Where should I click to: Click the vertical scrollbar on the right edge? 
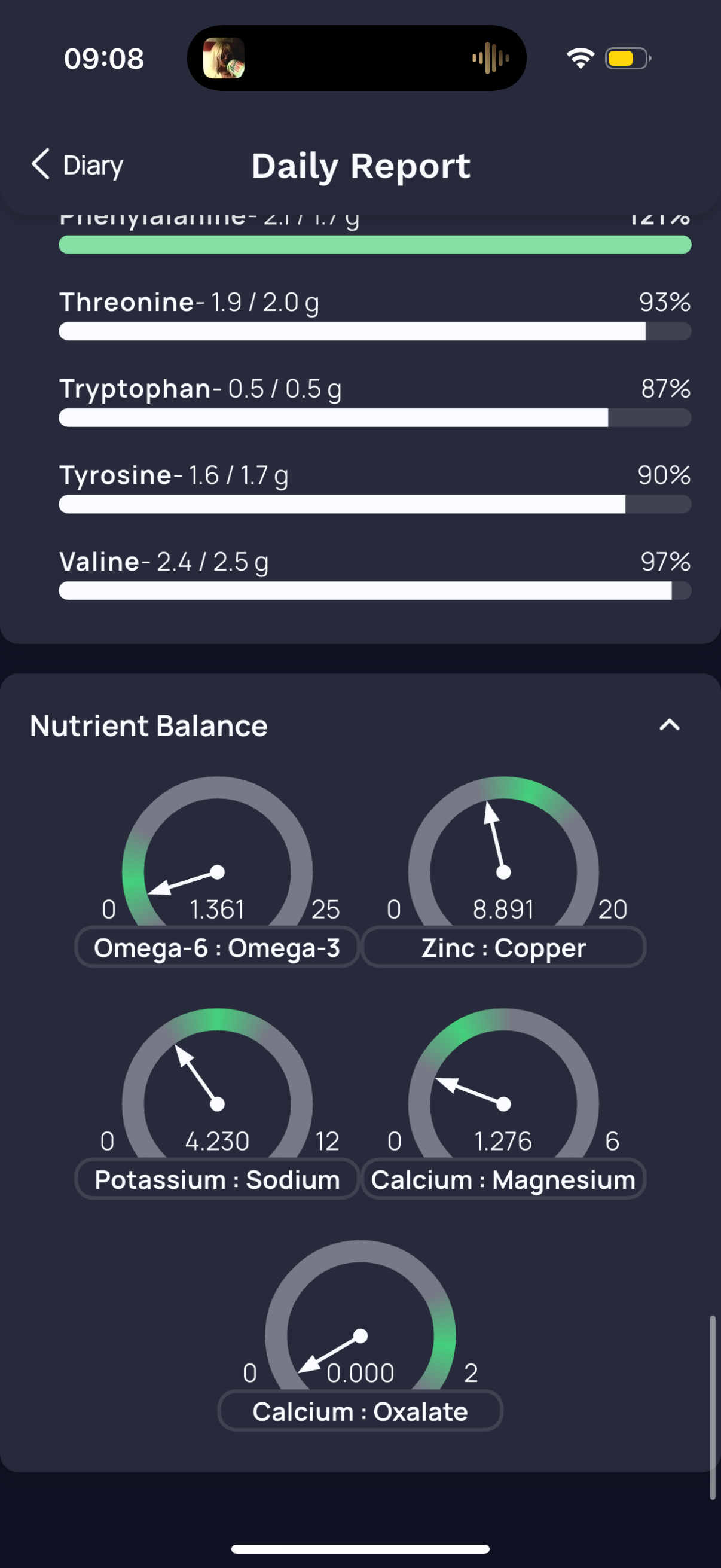712,1407
